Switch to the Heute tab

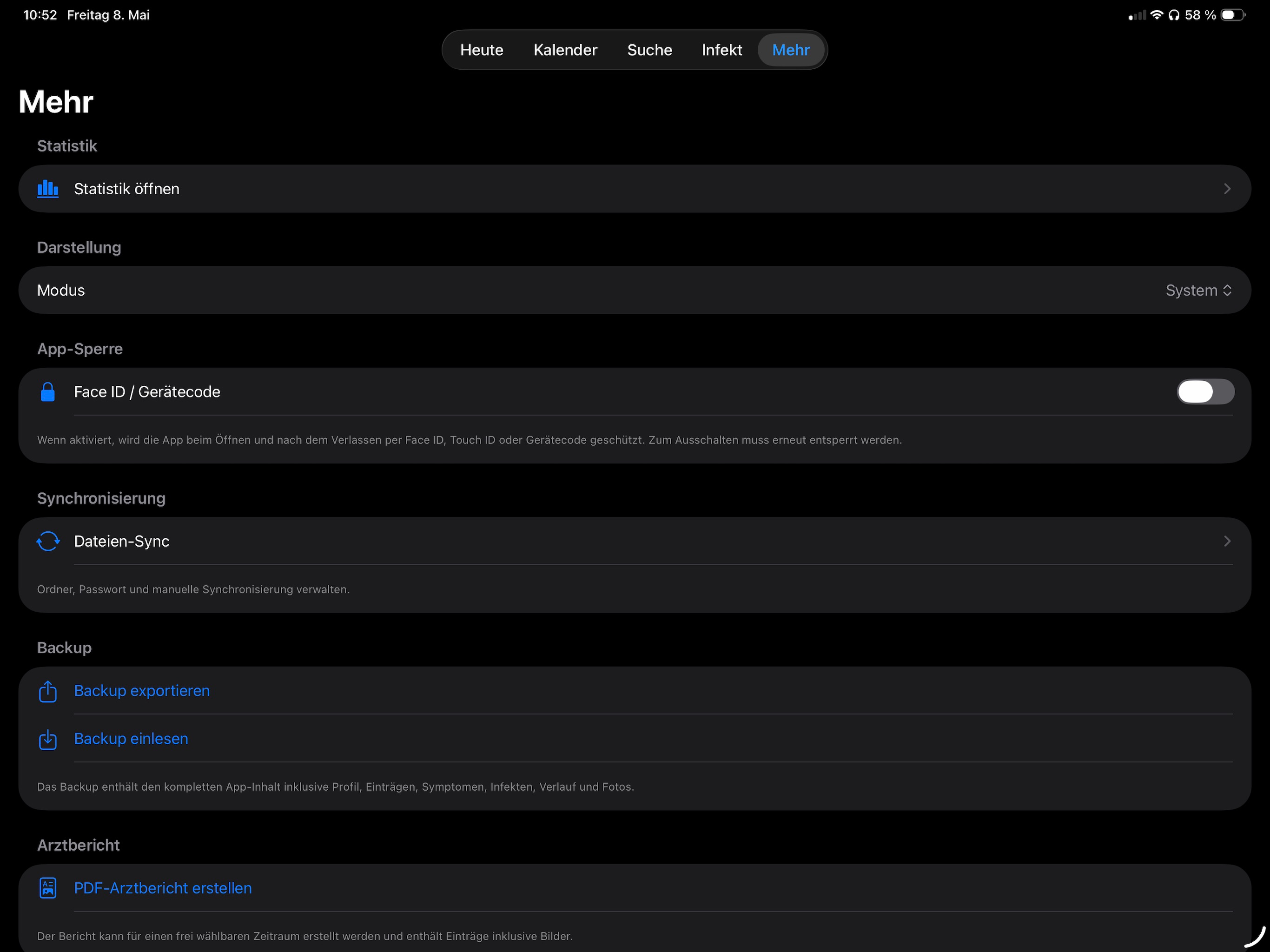482,50
